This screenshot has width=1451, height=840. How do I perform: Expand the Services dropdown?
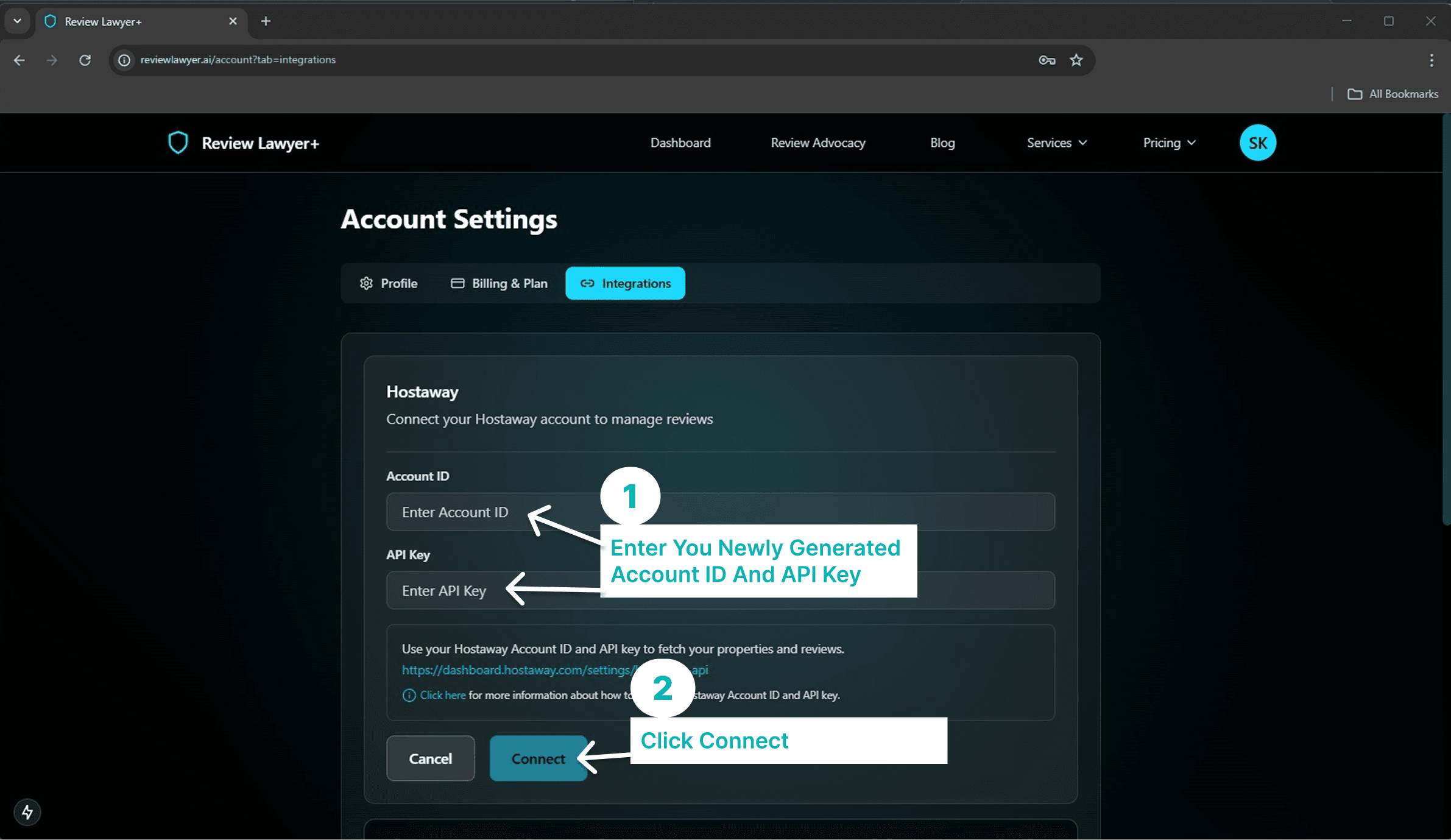[x=1057, y=143]
